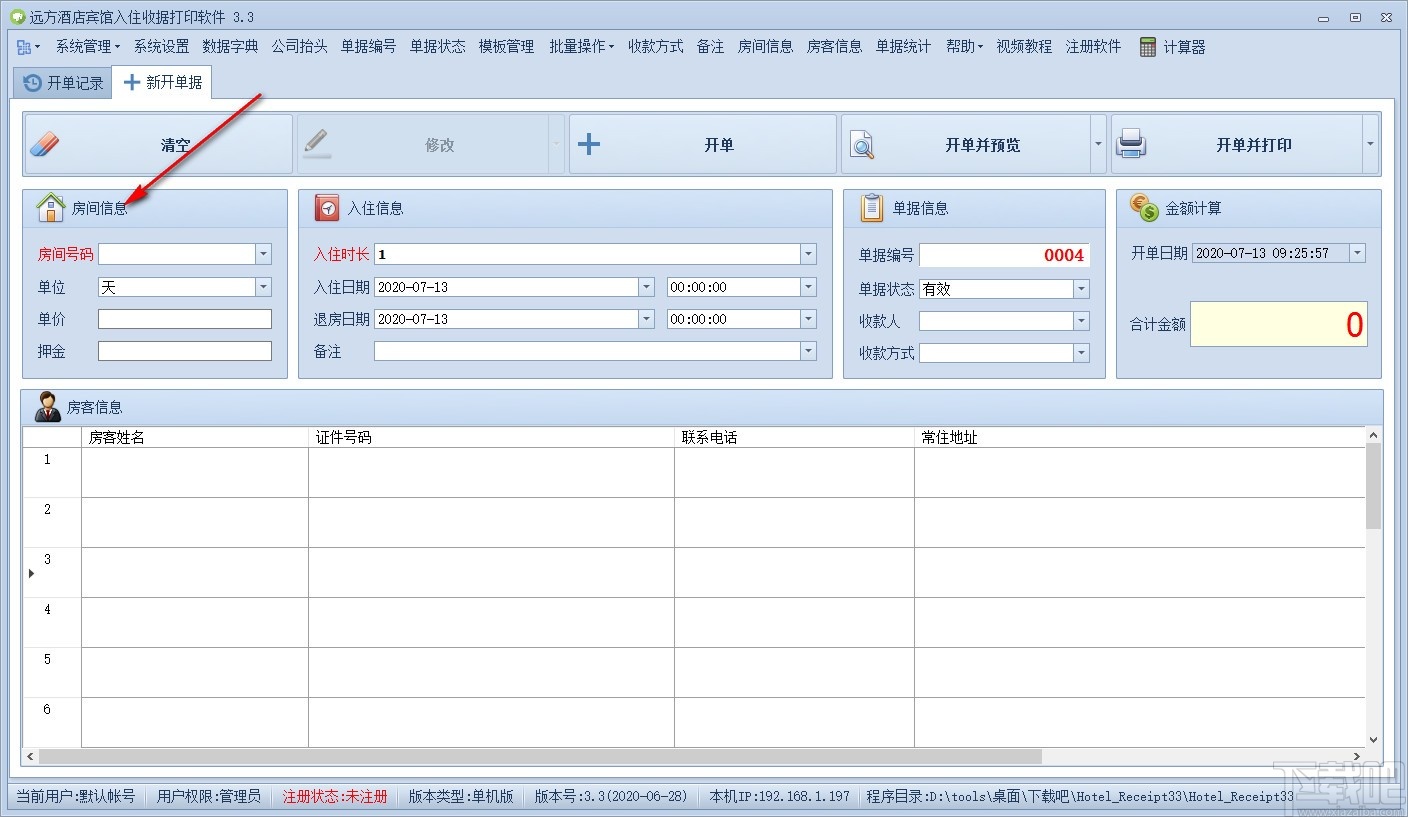
Task: Click the coins icon of 金额计算
Action: click(x=1144, y=208)
